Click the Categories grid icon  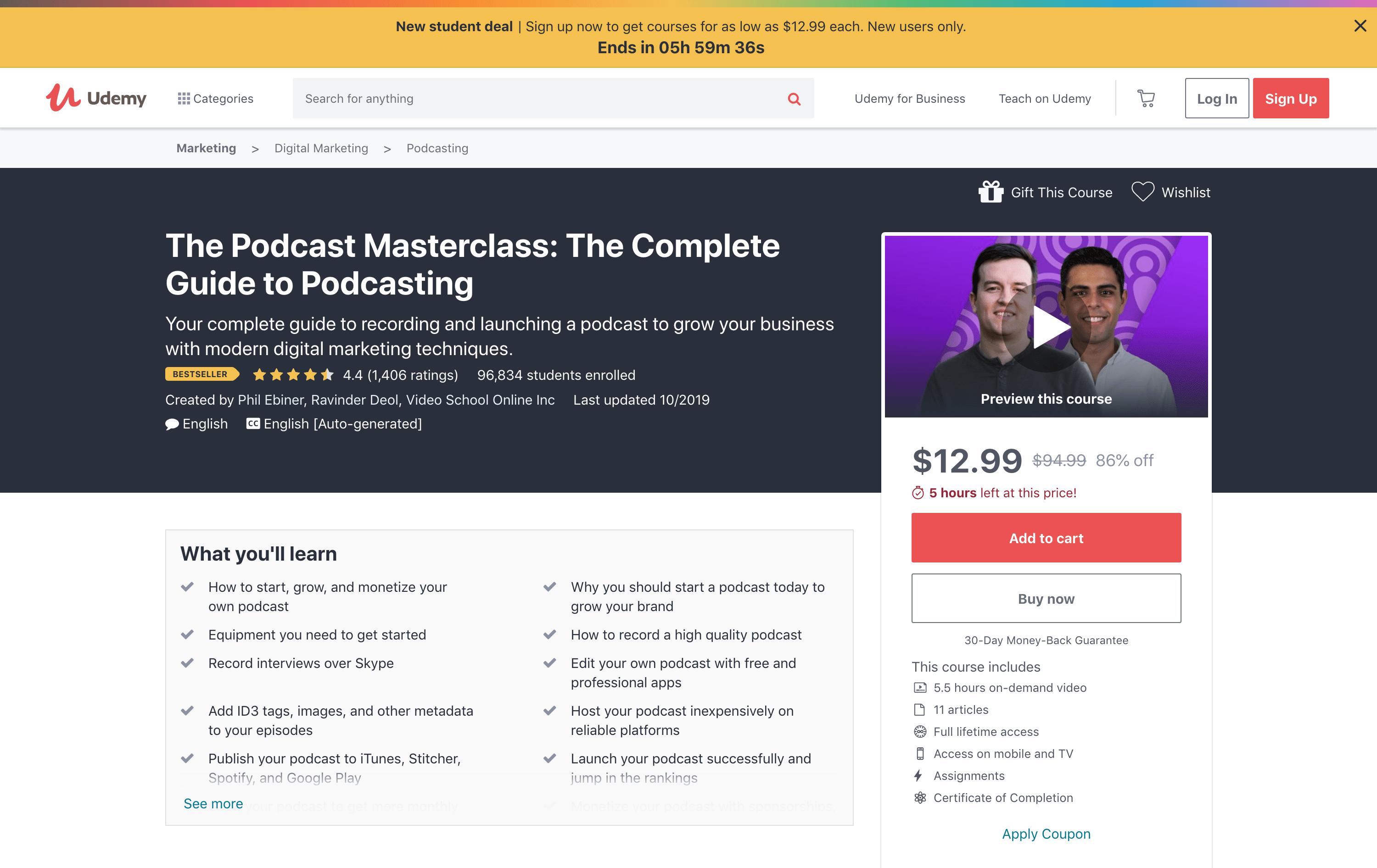184,98
